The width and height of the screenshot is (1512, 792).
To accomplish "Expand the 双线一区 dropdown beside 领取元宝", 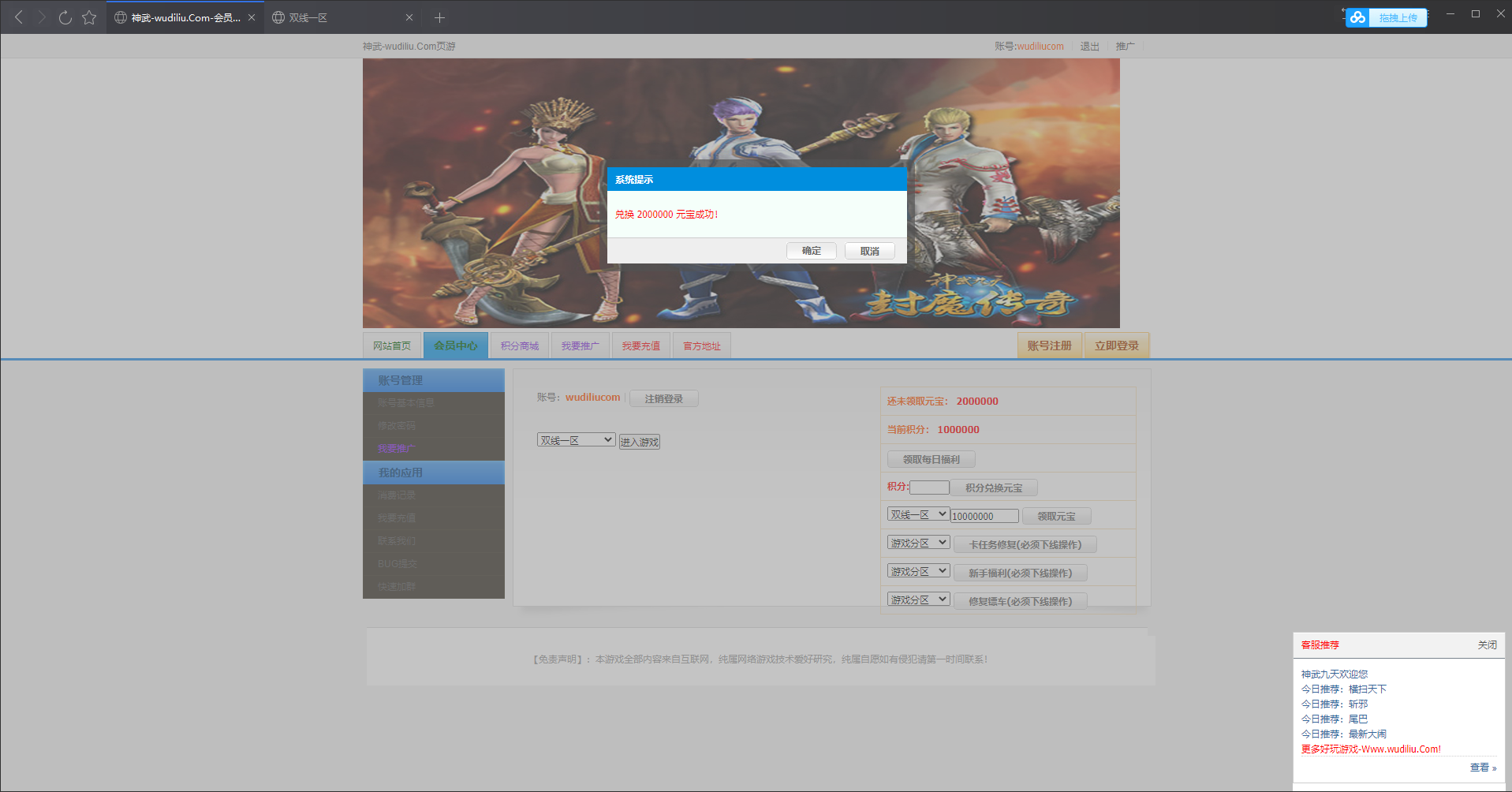I will [919, 514].
